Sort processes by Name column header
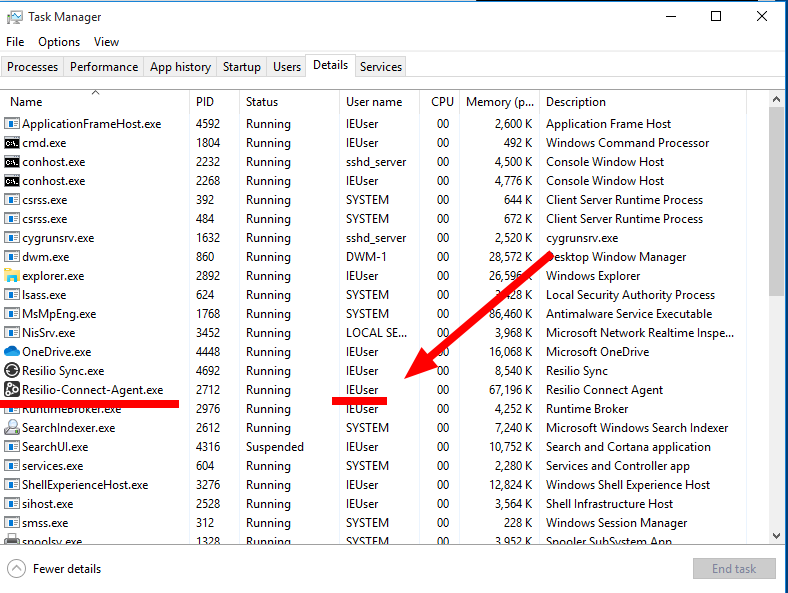The width and height of the screenshot is (788, 593). [x=26, y=102]
